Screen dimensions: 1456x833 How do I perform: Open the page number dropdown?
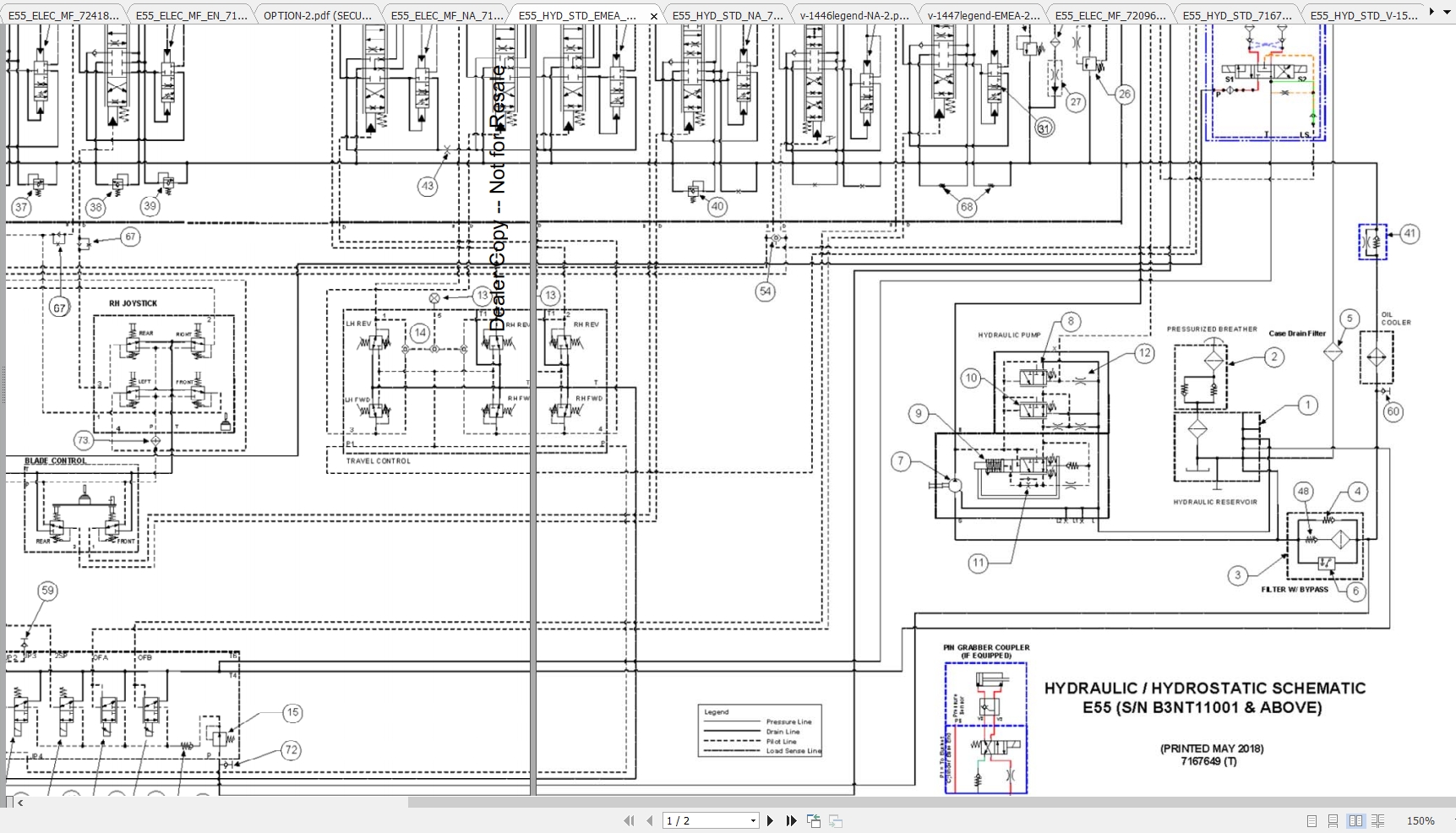[x=752, y=820]
